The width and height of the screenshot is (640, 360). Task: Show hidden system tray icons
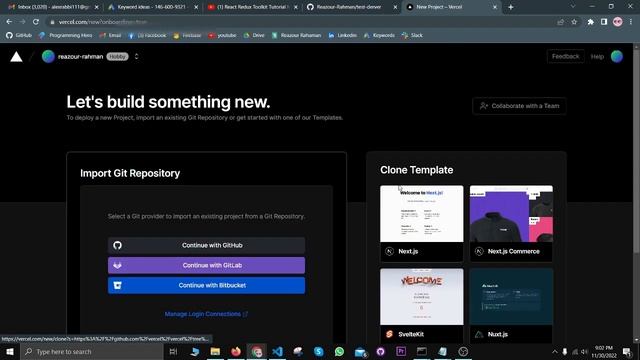coord(555,351)
